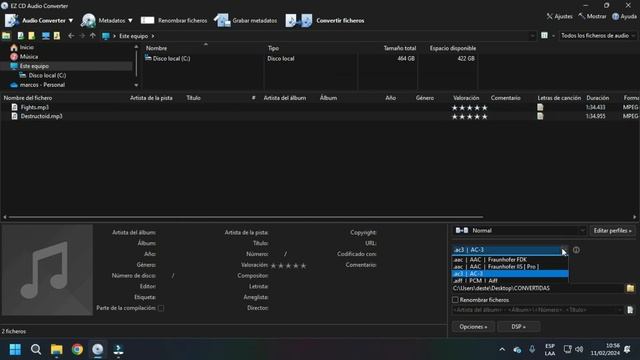Choose .aac AAC Fraunhofer FDK format
This screenshot has height=360, width=640.
tap(510, 260)
